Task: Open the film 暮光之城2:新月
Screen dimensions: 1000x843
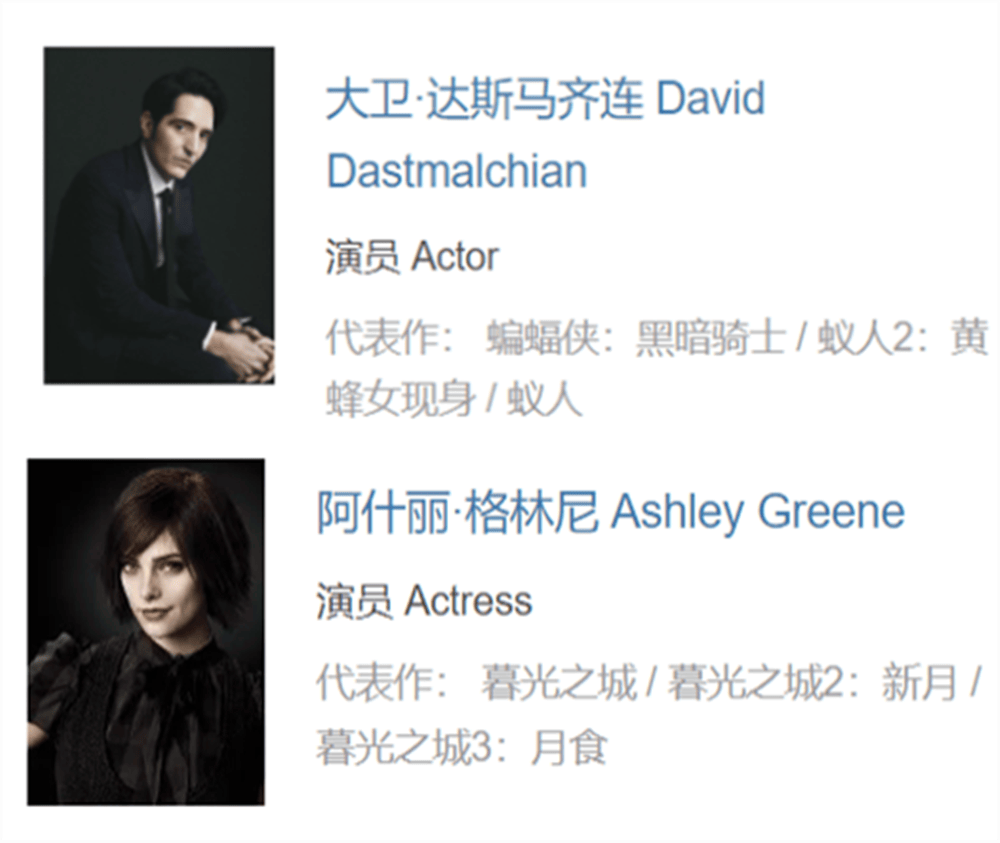Action: pos(812,682)
